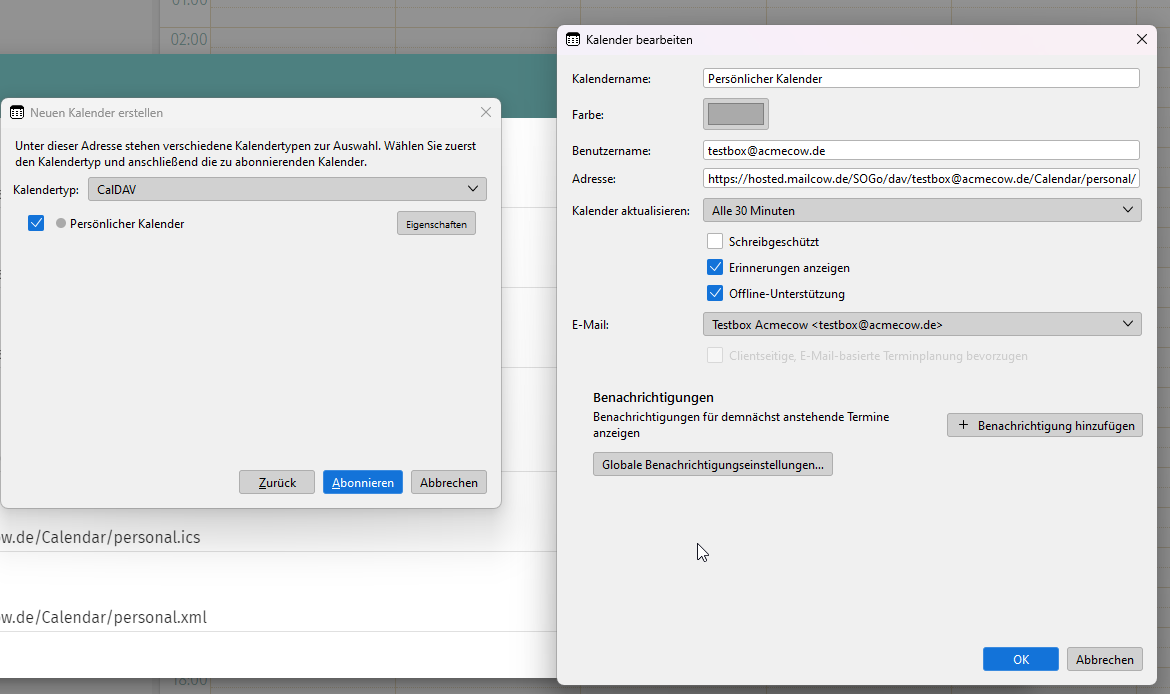Disable Erinnerungen anzeigen
The width and height of the screenshot is (1170, 694).
pyautogui.click(x=715, y=267)
